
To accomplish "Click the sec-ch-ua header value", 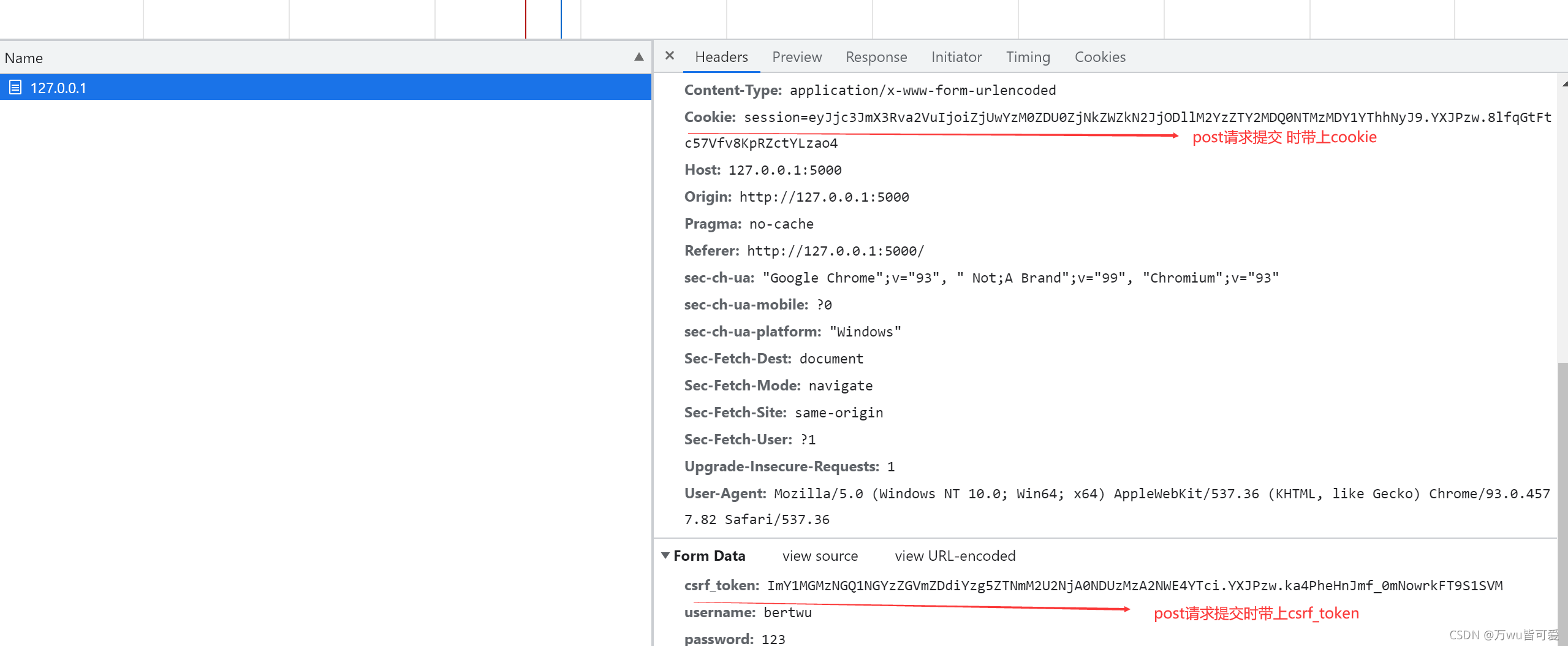I will pos(1020,278).
